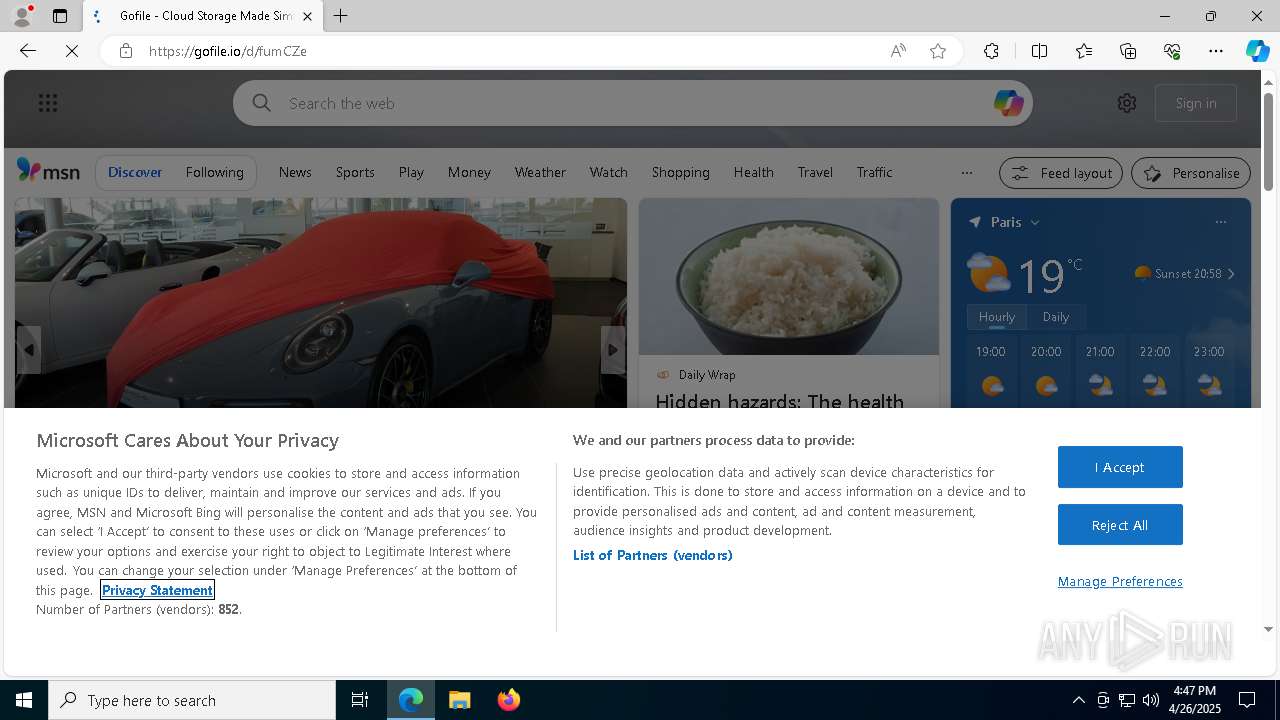Click the Search the web box
Viewport: 1280px width, 720px height.
632,103
